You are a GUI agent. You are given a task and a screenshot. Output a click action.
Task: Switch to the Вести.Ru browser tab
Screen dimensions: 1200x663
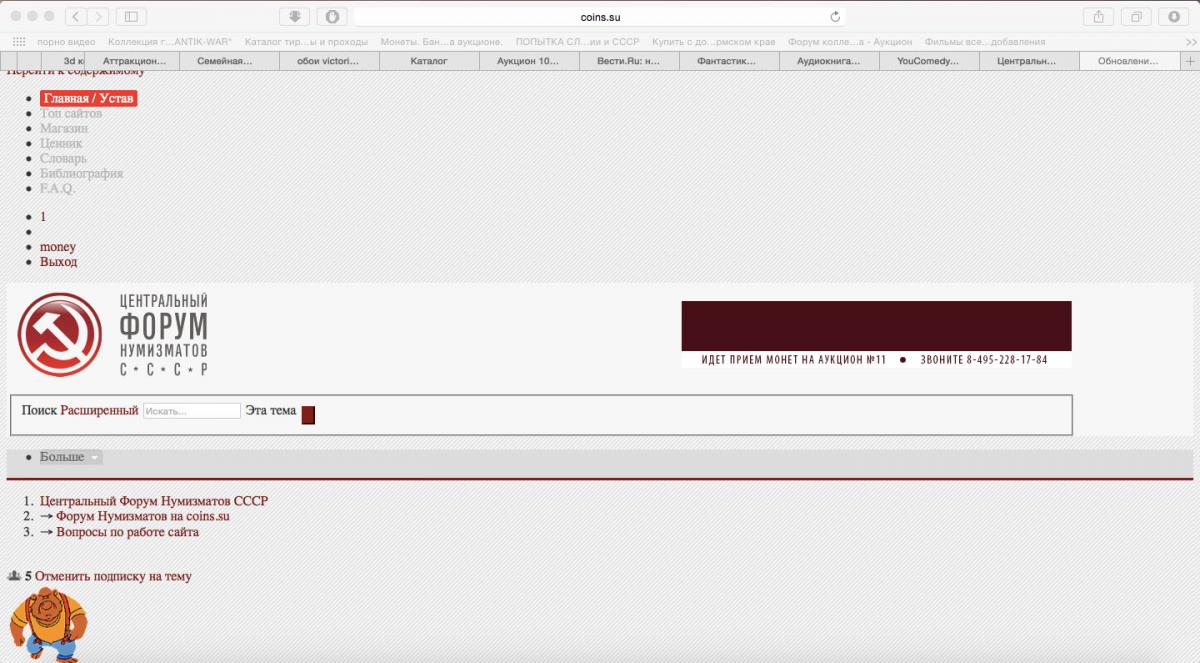tap(629, 61)
